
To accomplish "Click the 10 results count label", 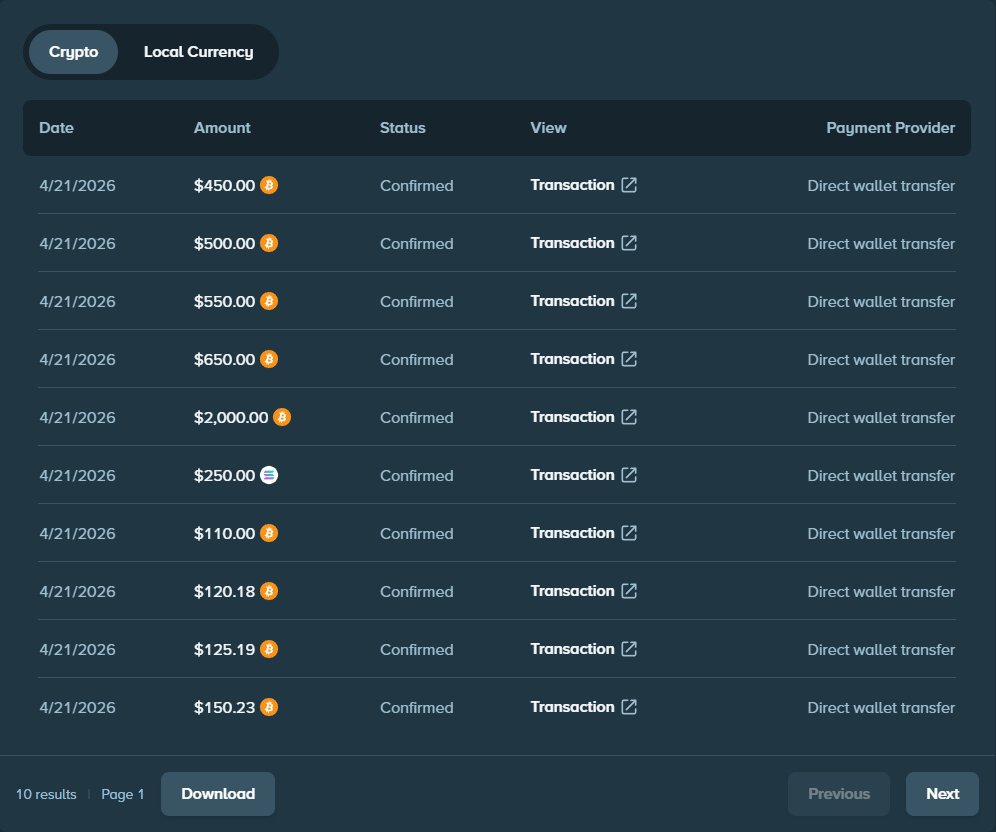I will tap(46, 794).
